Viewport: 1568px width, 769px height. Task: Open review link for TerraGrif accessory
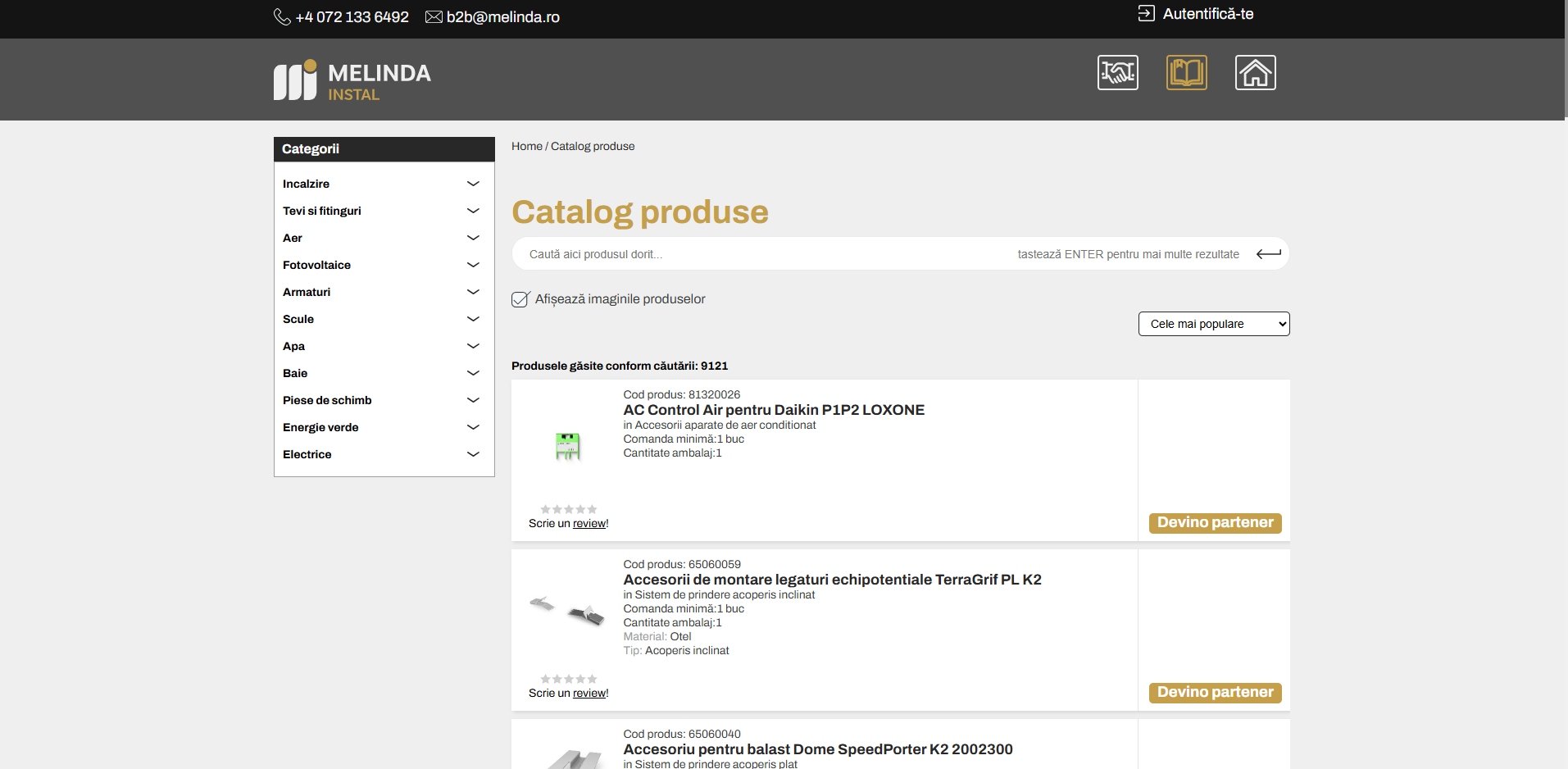589,694
